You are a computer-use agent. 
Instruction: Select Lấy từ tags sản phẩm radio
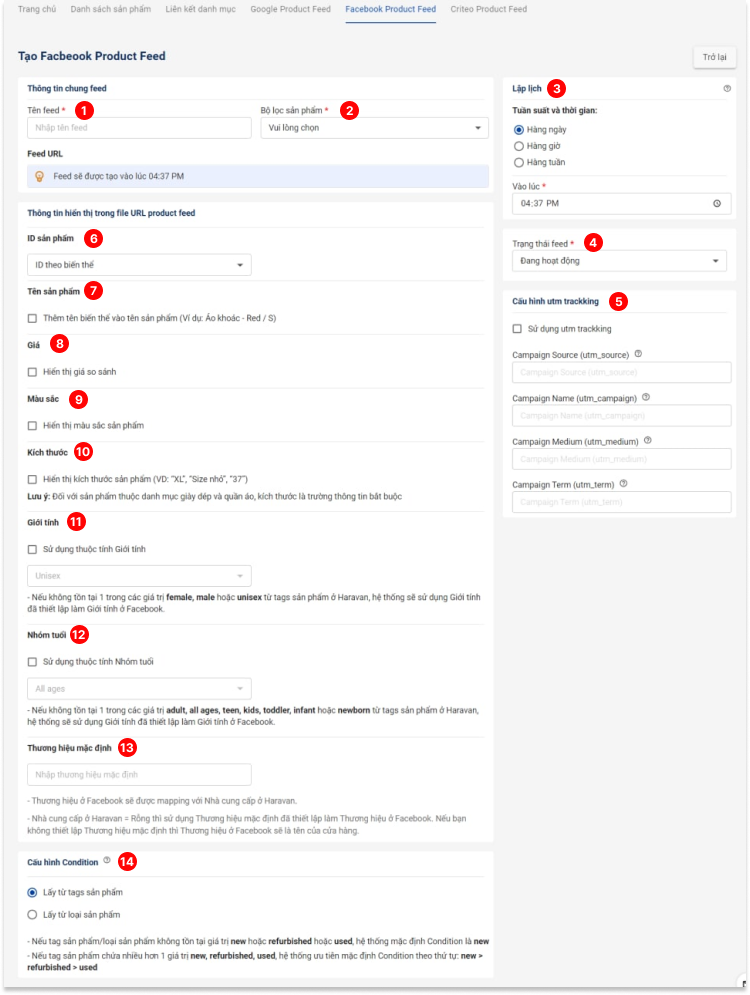[32, 893]
